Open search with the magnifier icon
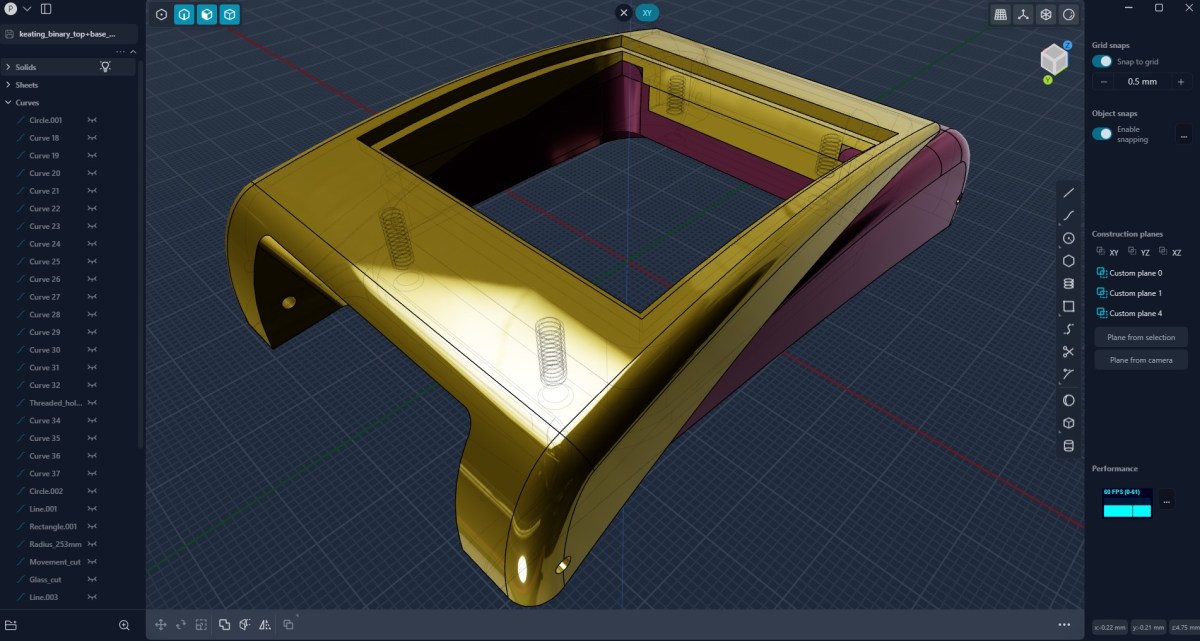The image size is (1200, 641). tap(124, 625)
